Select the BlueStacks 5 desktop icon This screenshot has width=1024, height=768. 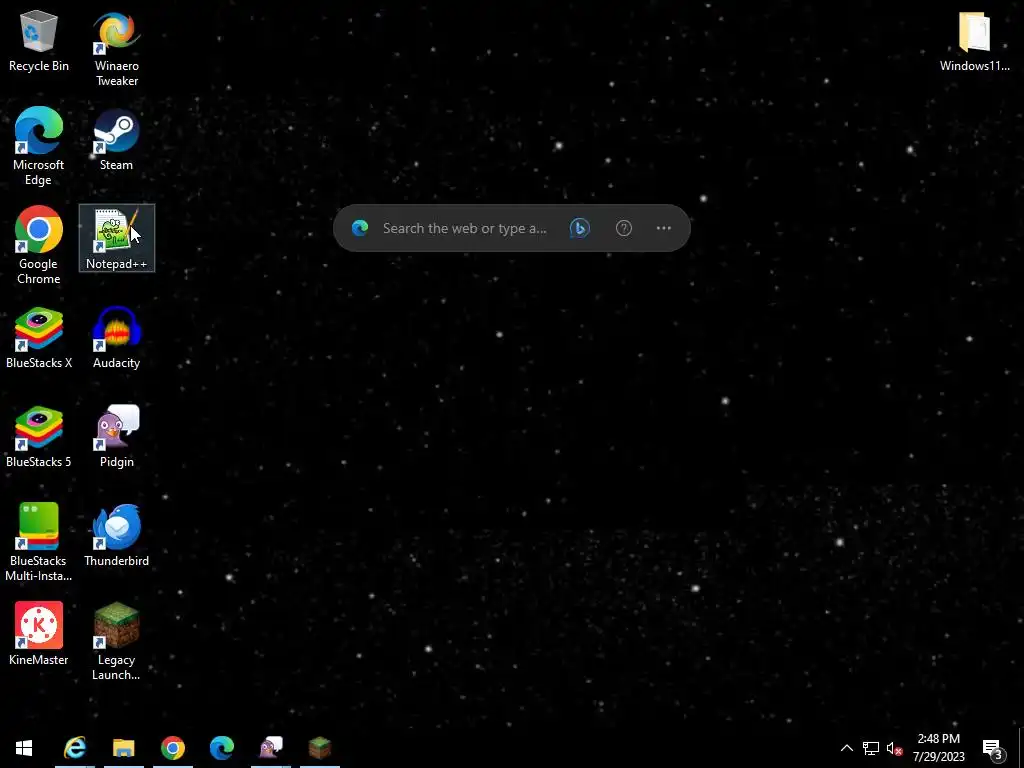coord(39,437)
